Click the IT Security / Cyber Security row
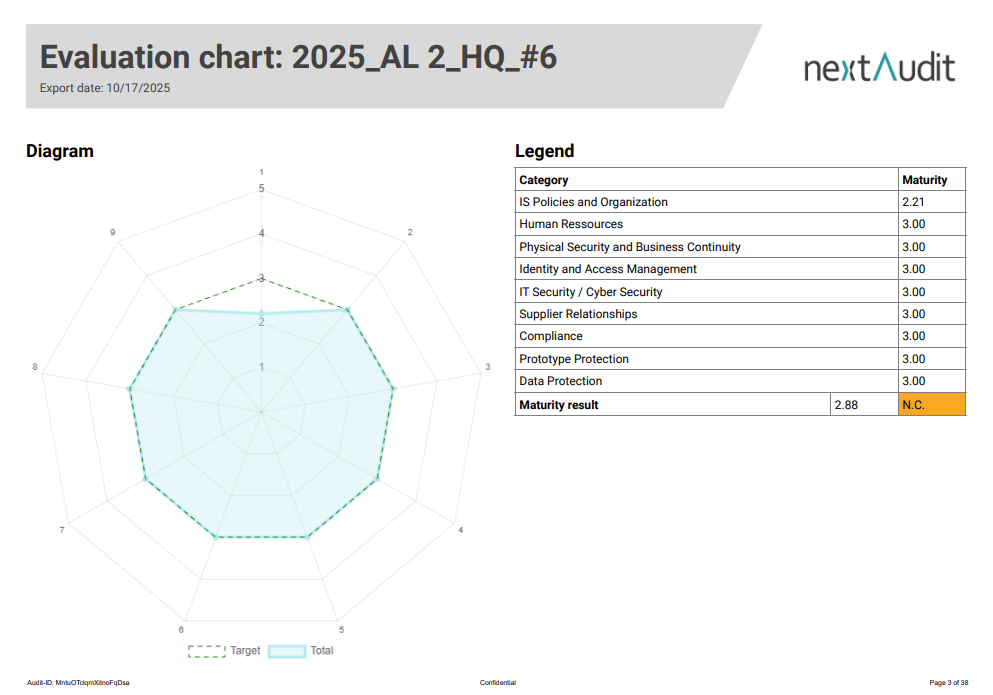This screenshot has height=695, width=993. coord(590,292)
